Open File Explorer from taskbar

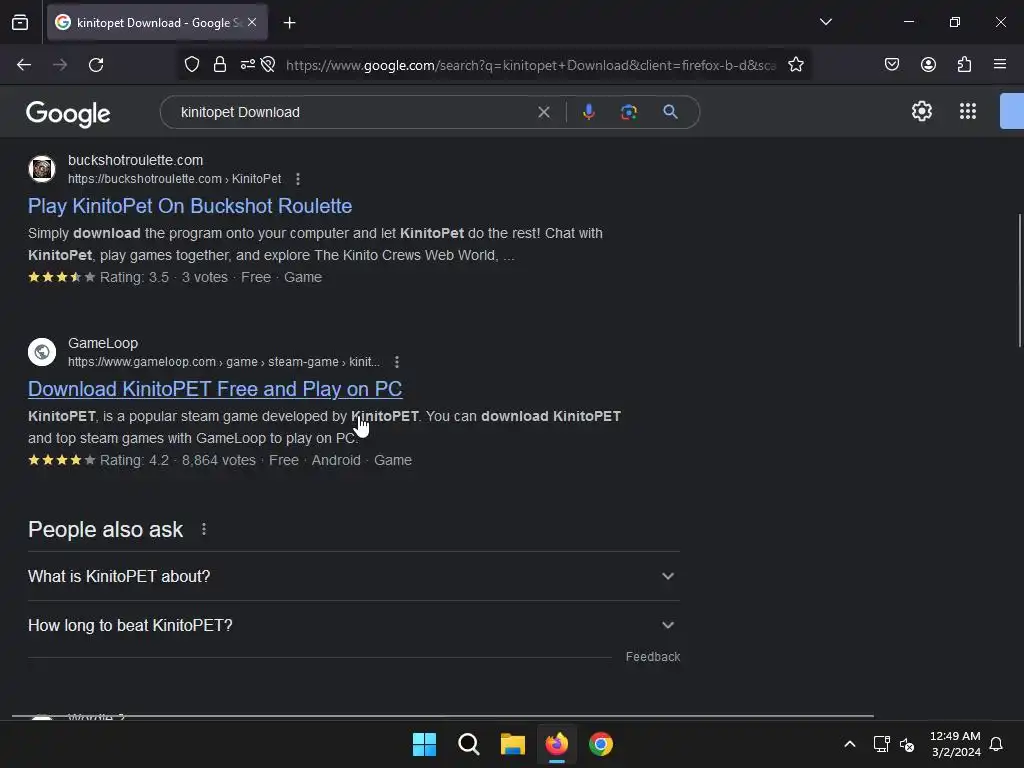coord(513,744)
